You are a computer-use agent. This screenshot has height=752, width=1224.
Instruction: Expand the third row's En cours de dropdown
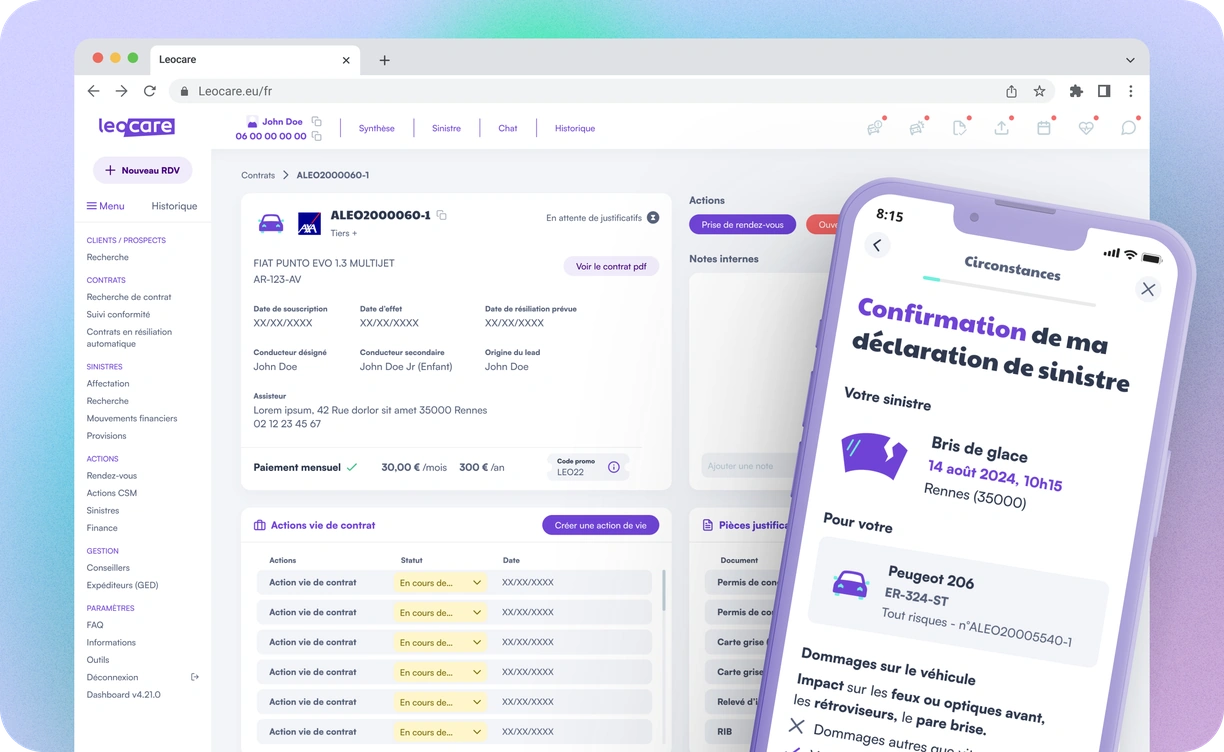440,642
